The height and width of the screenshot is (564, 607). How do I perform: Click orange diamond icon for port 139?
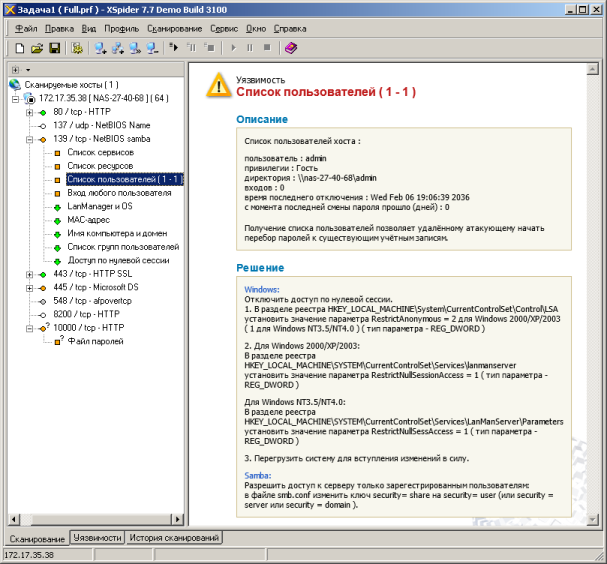[x=43, y=139]
